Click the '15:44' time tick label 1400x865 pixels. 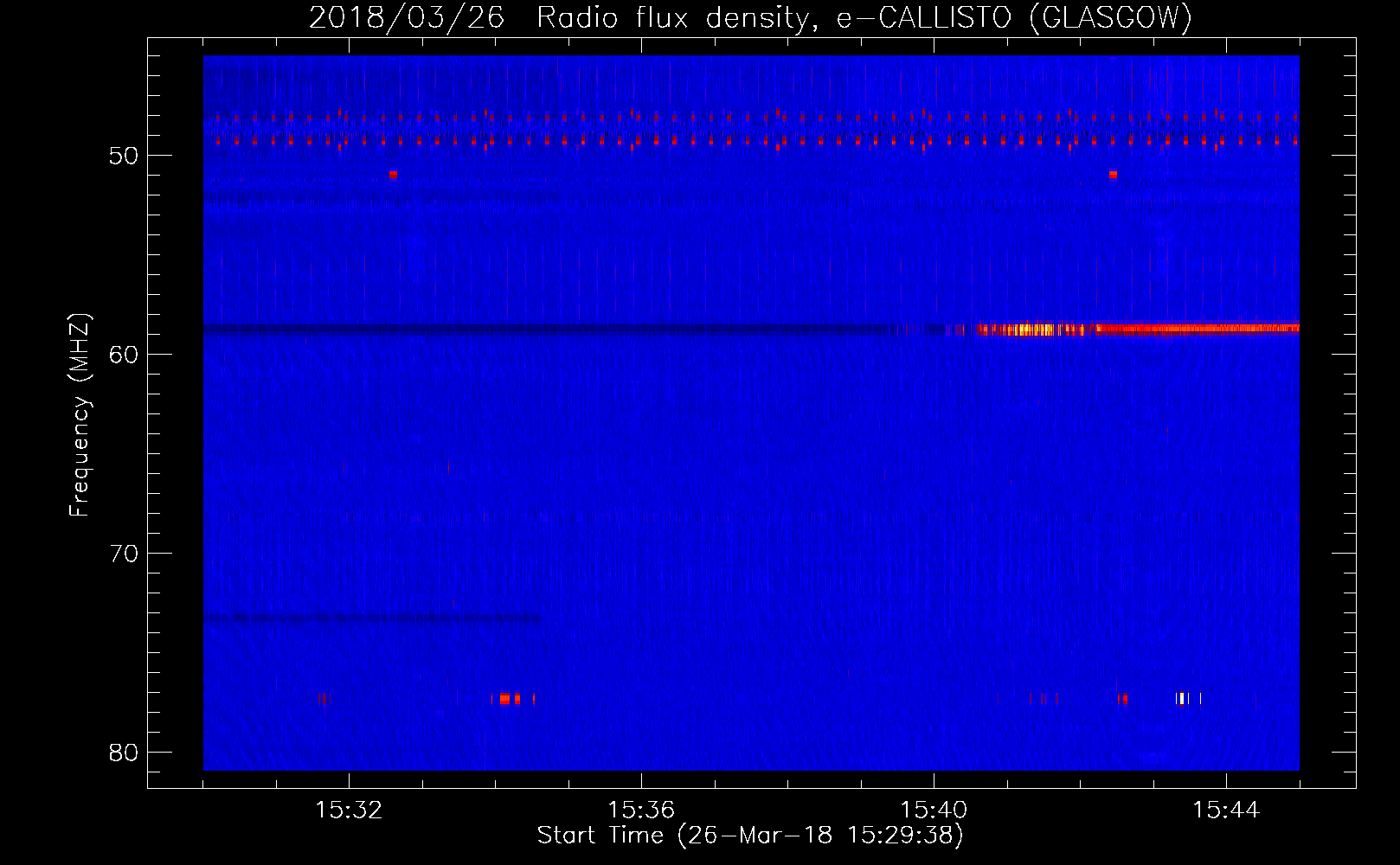pos(1226,811)
